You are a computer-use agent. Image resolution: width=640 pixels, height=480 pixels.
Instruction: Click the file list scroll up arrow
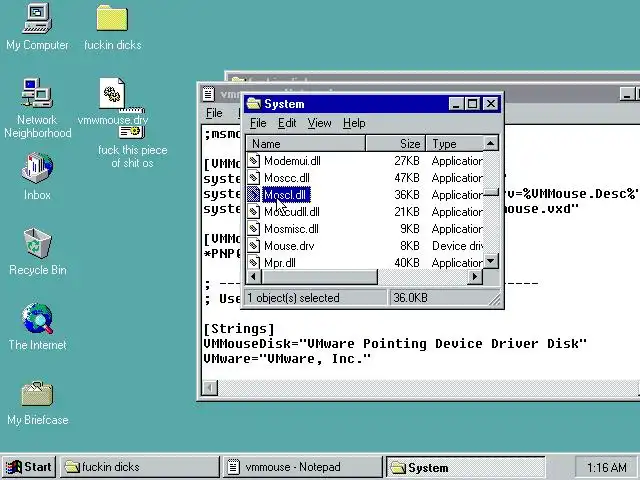(x=491, y=143)
